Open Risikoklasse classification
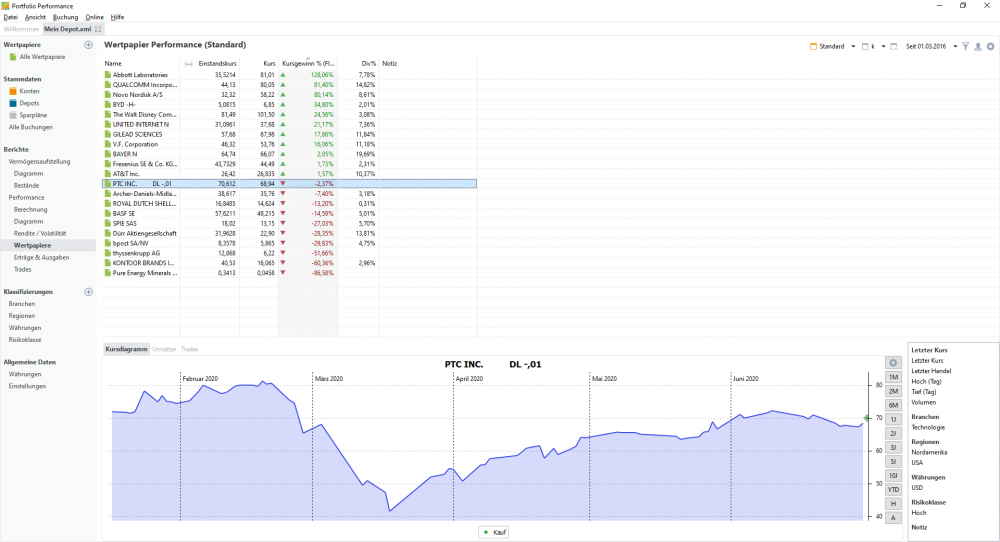The image size is (1000, 542). pyautogui.click(x=25, y=340)
